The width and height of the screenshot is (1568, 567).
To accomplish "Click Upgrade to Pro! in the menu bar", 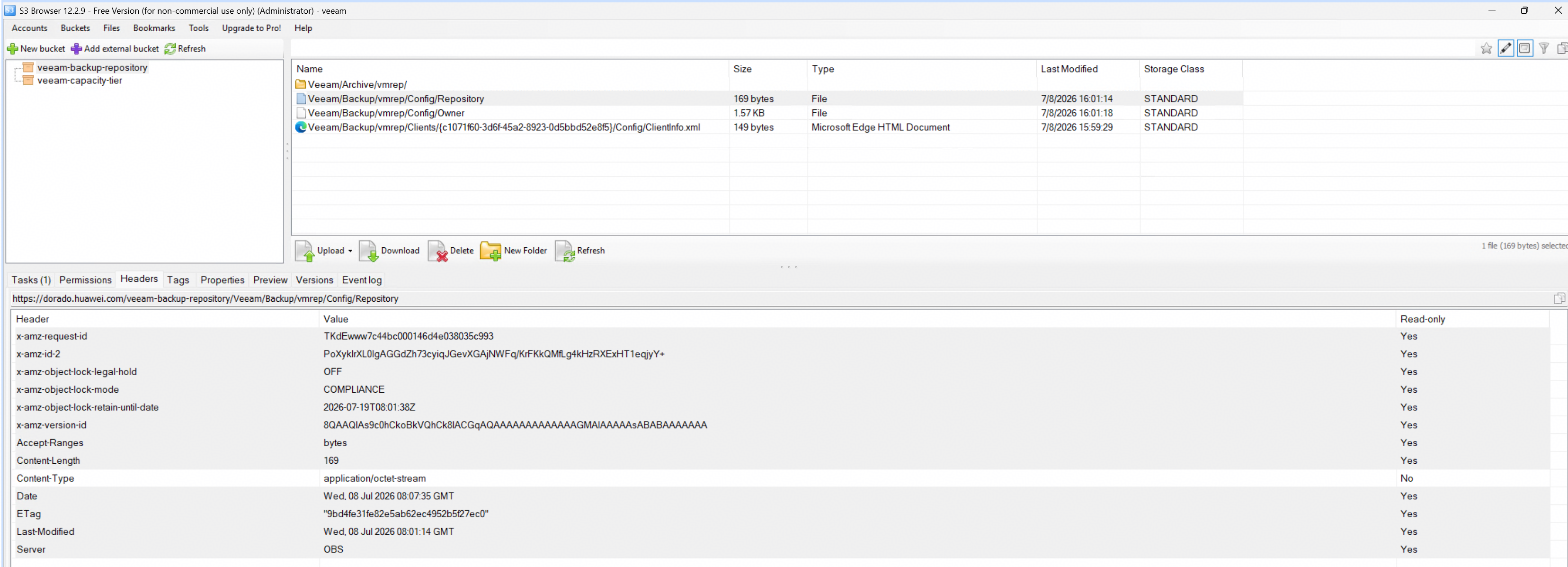I will (251, 28).
